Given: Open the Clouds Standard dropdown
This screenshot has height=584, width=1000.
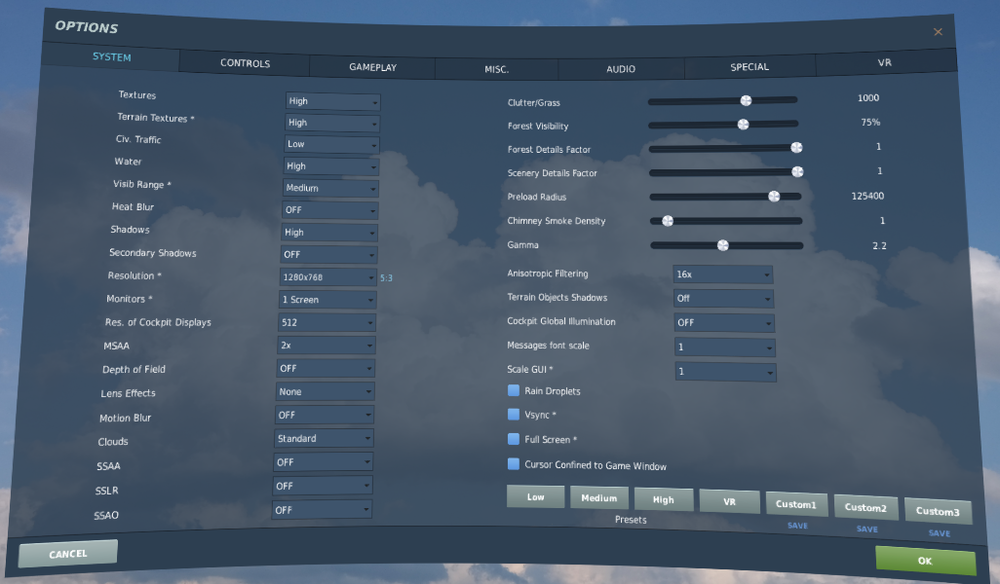Looking at the screenshot, I should [324, 438].
